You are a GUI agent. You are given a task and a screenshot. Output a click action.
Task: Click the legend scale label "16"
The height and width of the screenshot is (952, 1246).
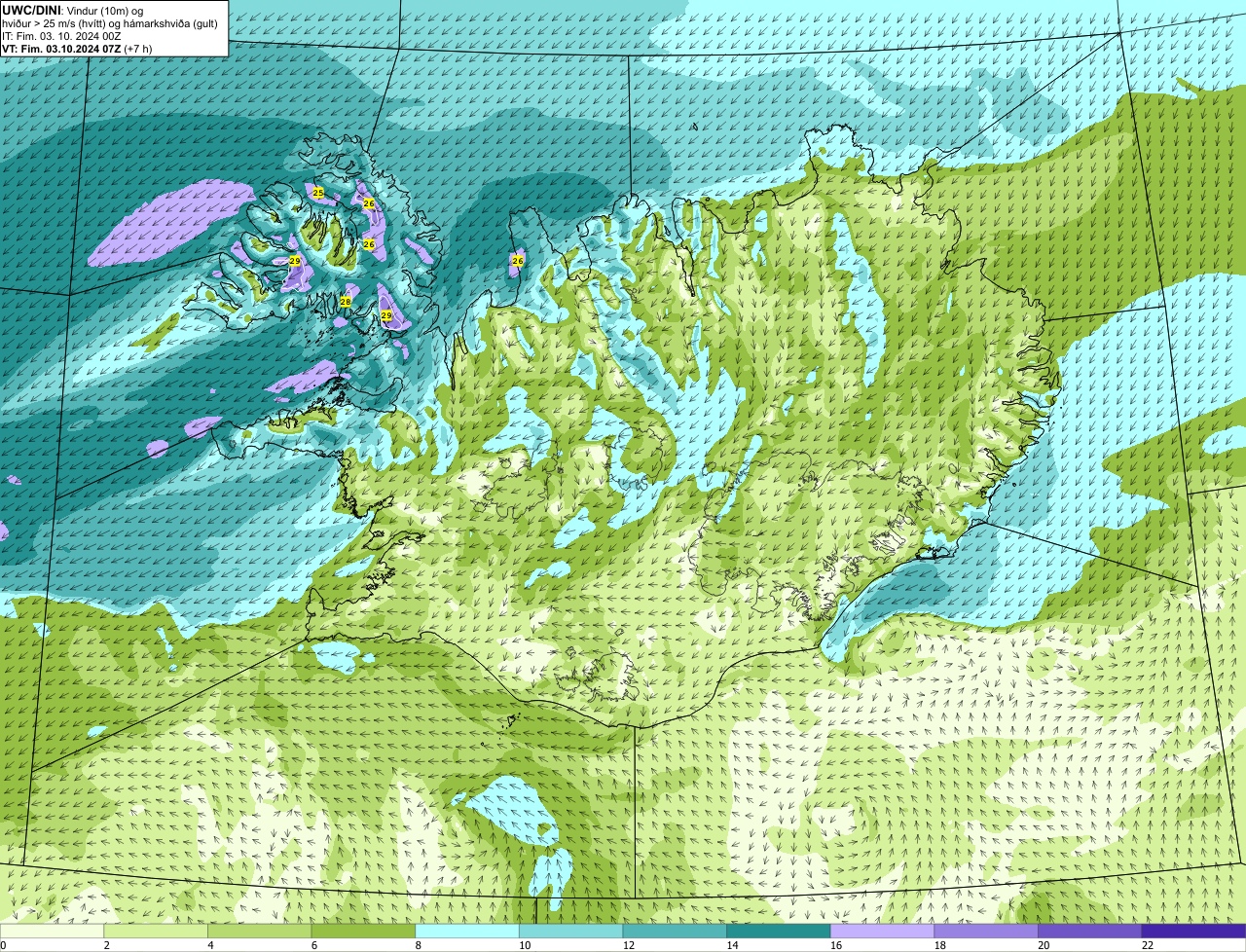click(835, 945)
